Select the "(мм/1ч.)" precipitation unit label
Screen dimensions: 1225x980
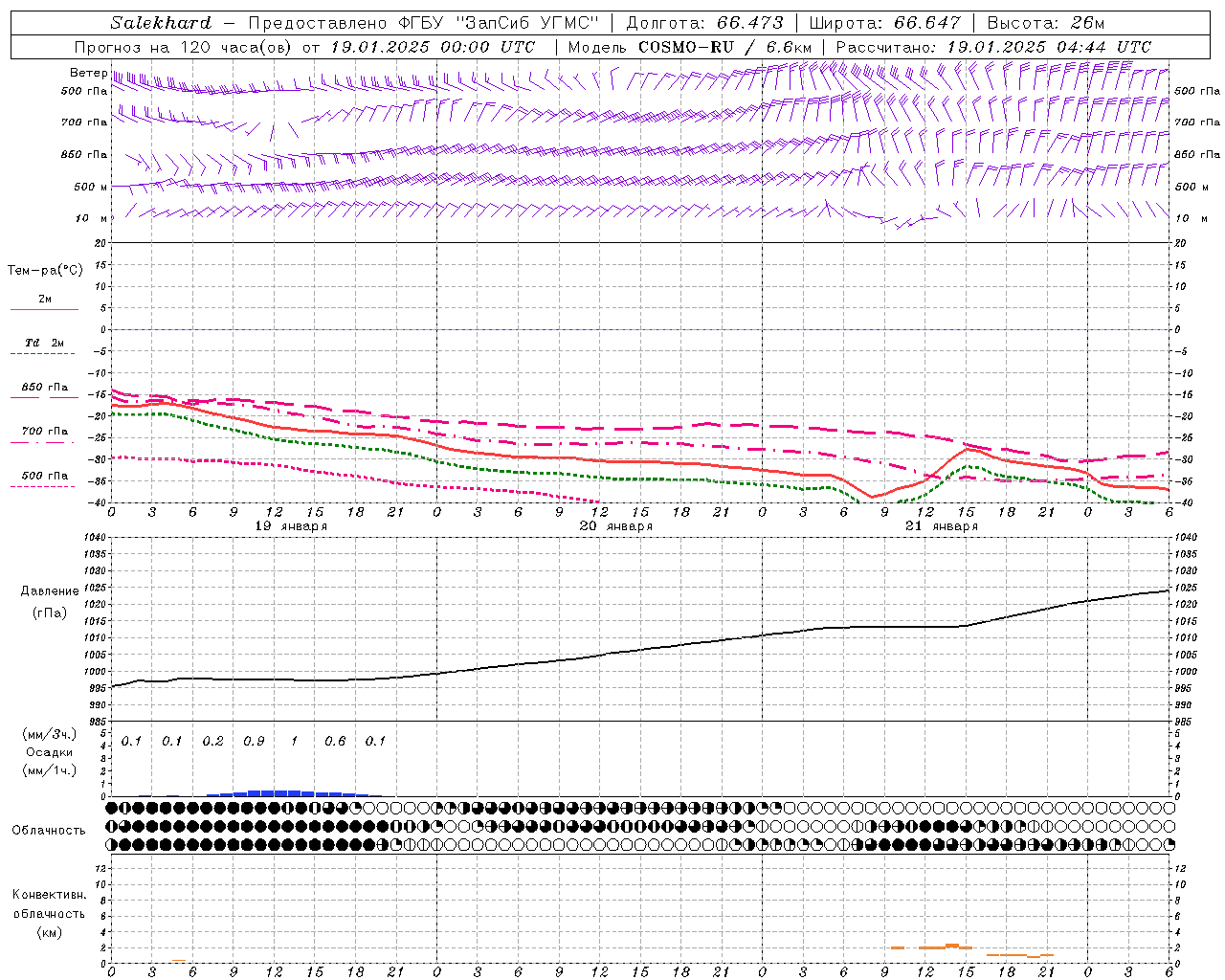pyautogui.click(x=50, y=770)
